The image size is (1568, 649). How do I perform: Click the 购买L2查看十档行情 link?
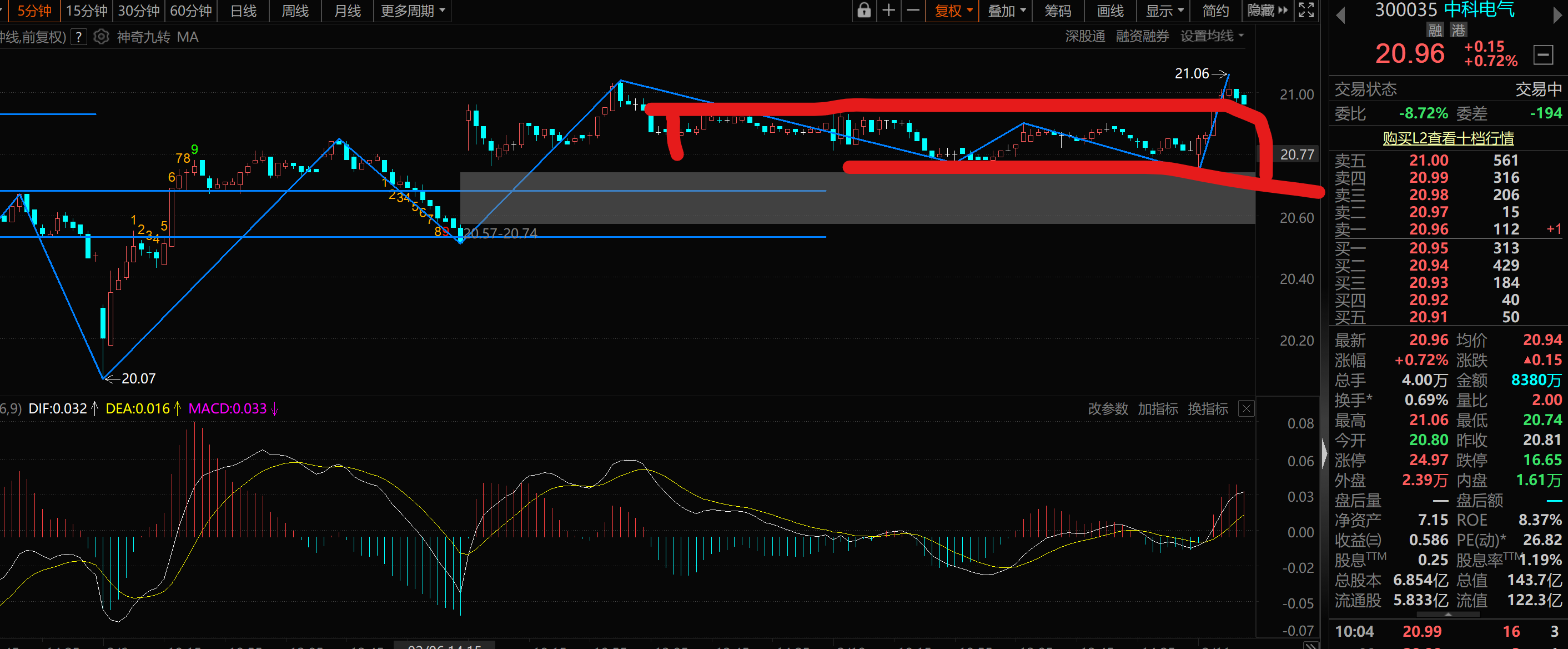pyautogui.click(x=1448, y=138)
